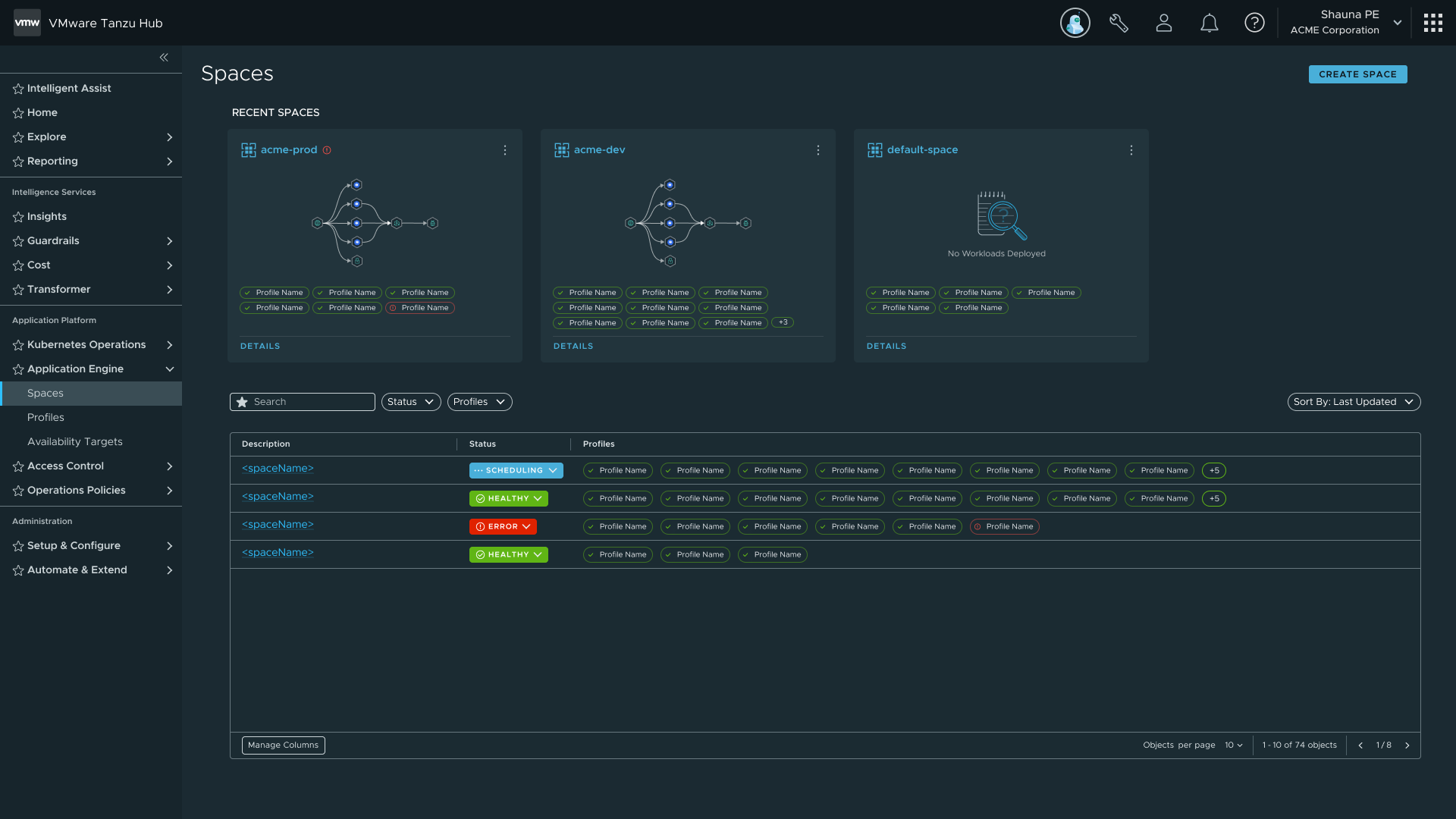Expand the Guardrails menu chevron
The image size is (1456, 819).
[x=170, y=241]
